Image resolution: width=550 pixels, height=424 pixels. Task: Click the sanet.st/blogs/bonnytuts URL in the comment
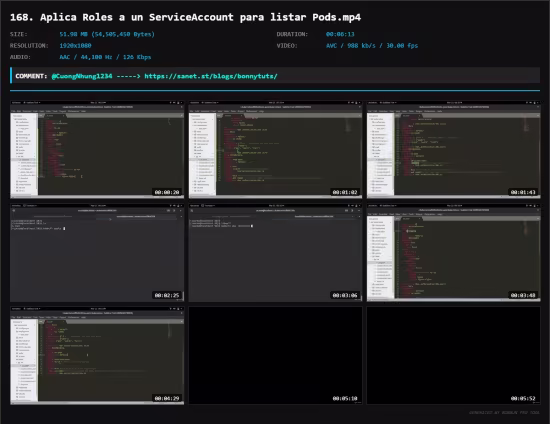(211, 76)
